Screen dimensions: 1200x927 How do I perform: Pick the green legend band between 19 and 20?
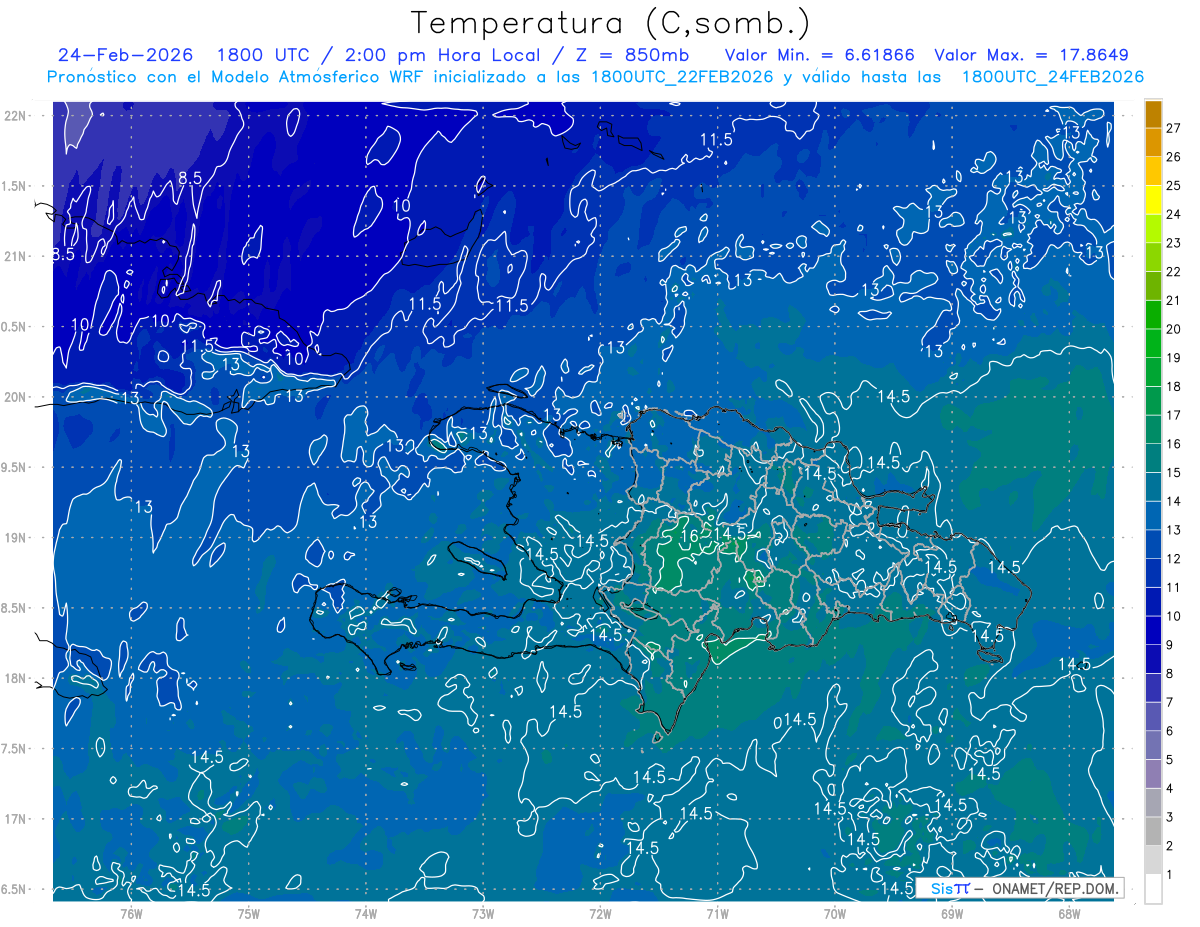coord(1153,343)
